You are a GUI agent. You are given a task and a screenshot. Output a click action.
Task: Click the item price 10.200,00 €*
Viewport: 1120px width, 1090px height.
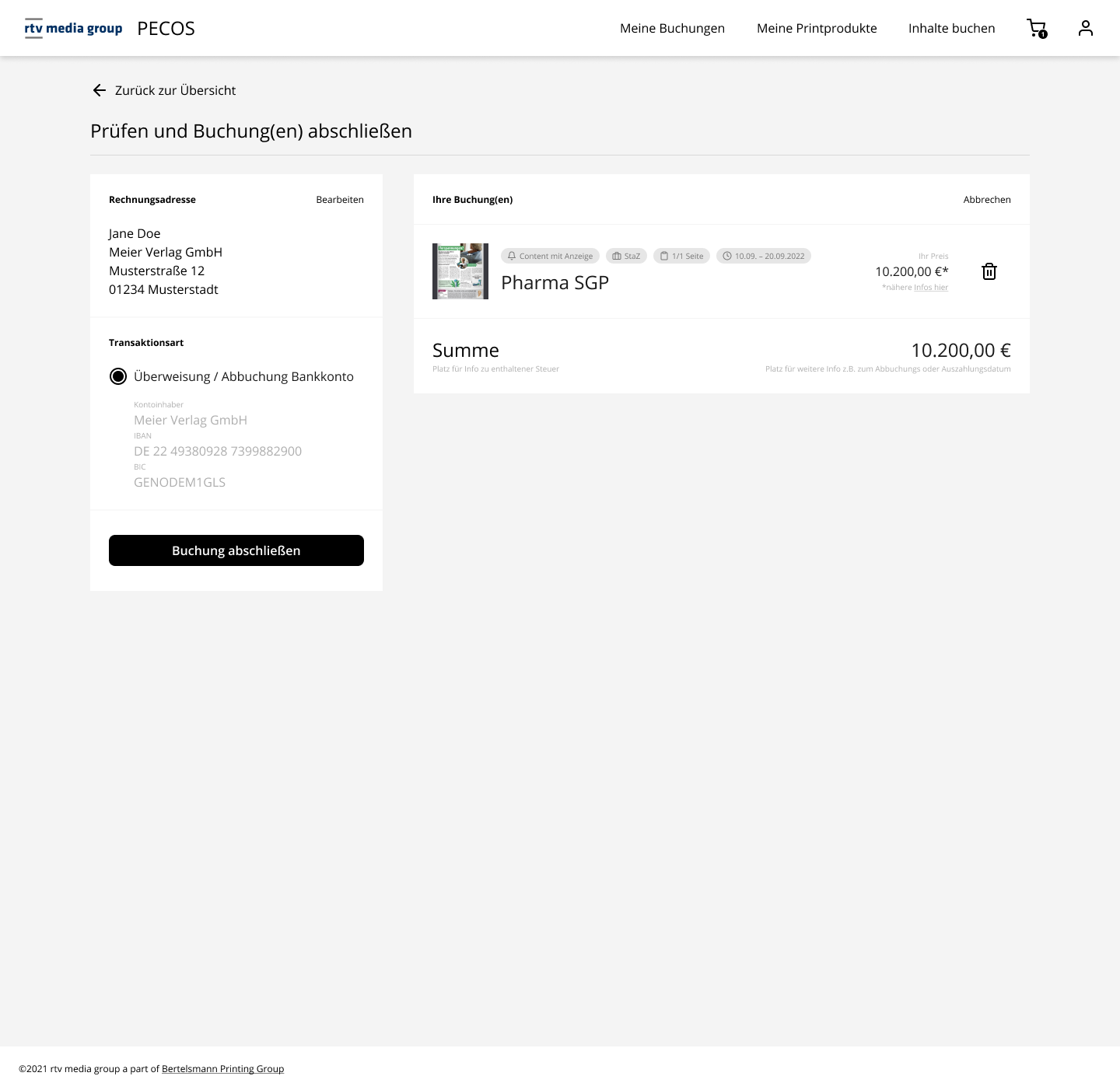(912, 271)
